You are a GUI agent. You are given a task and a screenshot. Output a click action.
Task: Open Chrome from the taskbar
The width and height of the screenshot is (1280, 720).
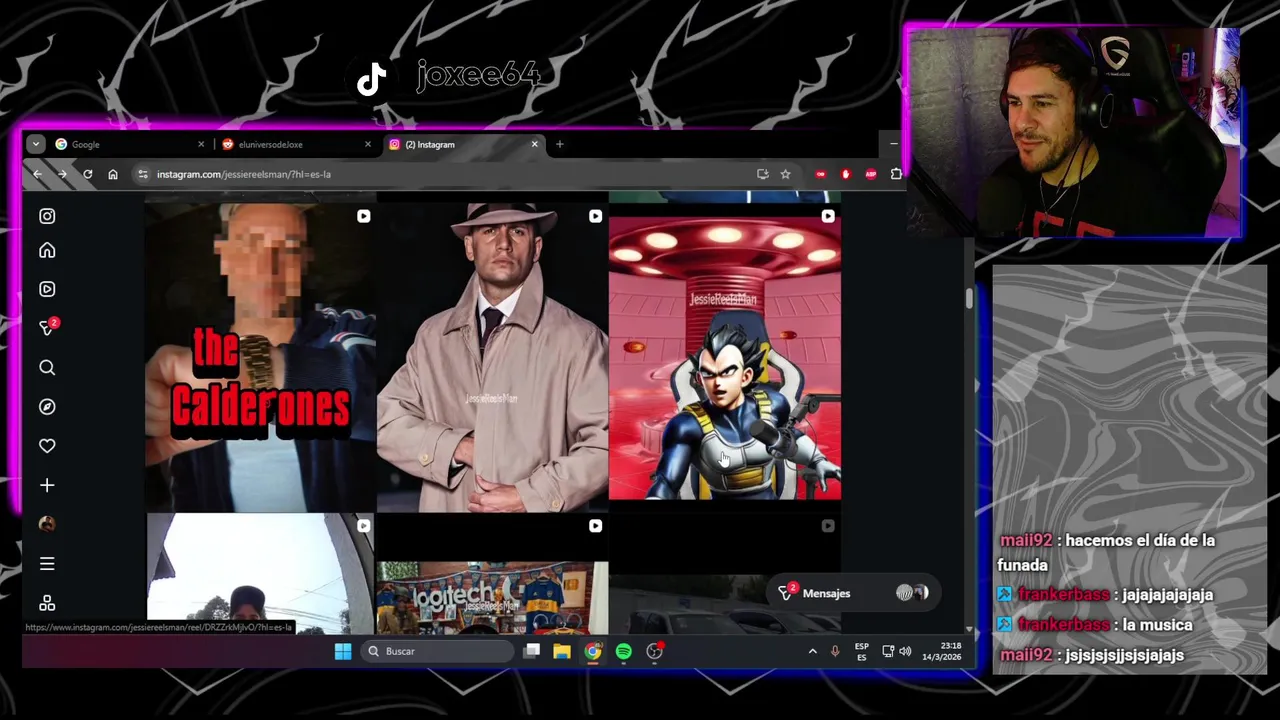click(593, 651)
